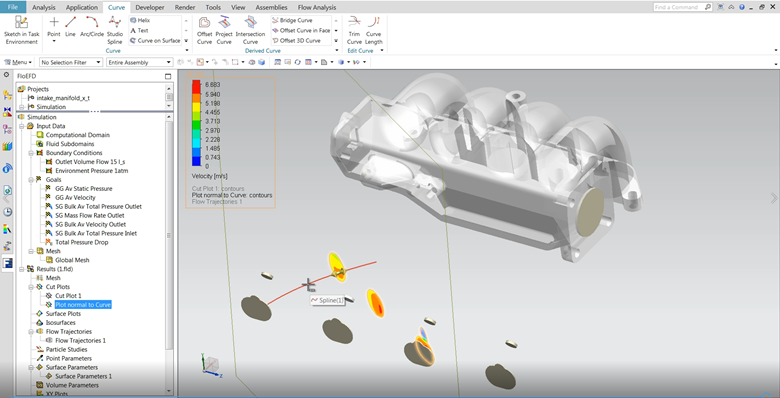Collapse the Flow Trajectories node

(31, 331)
